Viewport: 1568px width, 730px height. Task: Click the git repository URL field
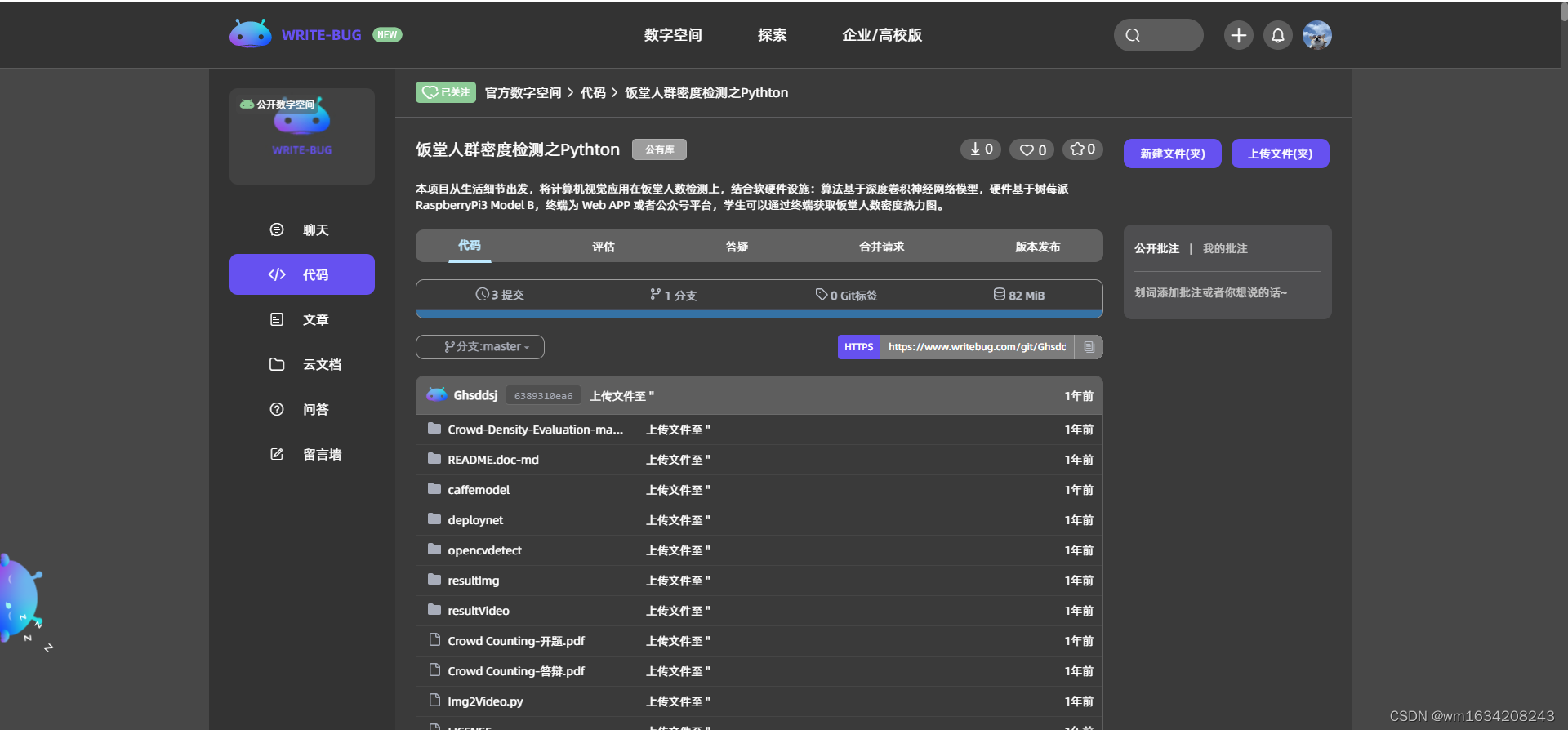point(977,347)
